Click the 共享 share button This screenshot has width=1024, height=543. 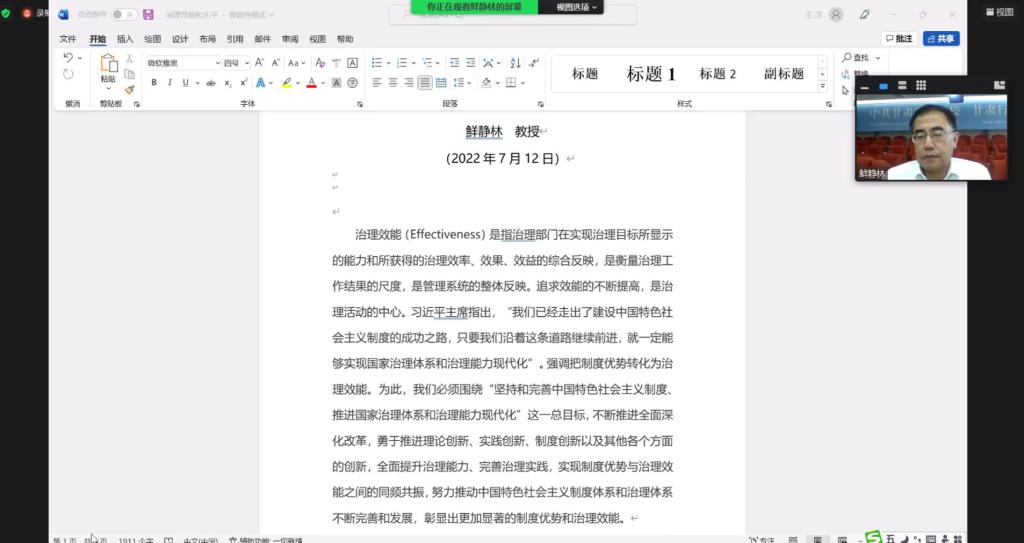point(941,39)
